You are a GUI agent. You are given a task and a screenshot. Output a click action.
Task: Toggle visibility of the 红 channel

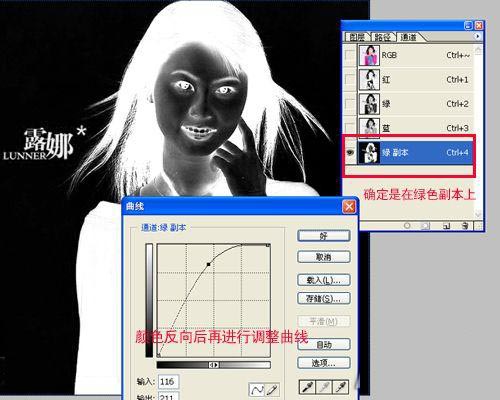tap(350, 79)
